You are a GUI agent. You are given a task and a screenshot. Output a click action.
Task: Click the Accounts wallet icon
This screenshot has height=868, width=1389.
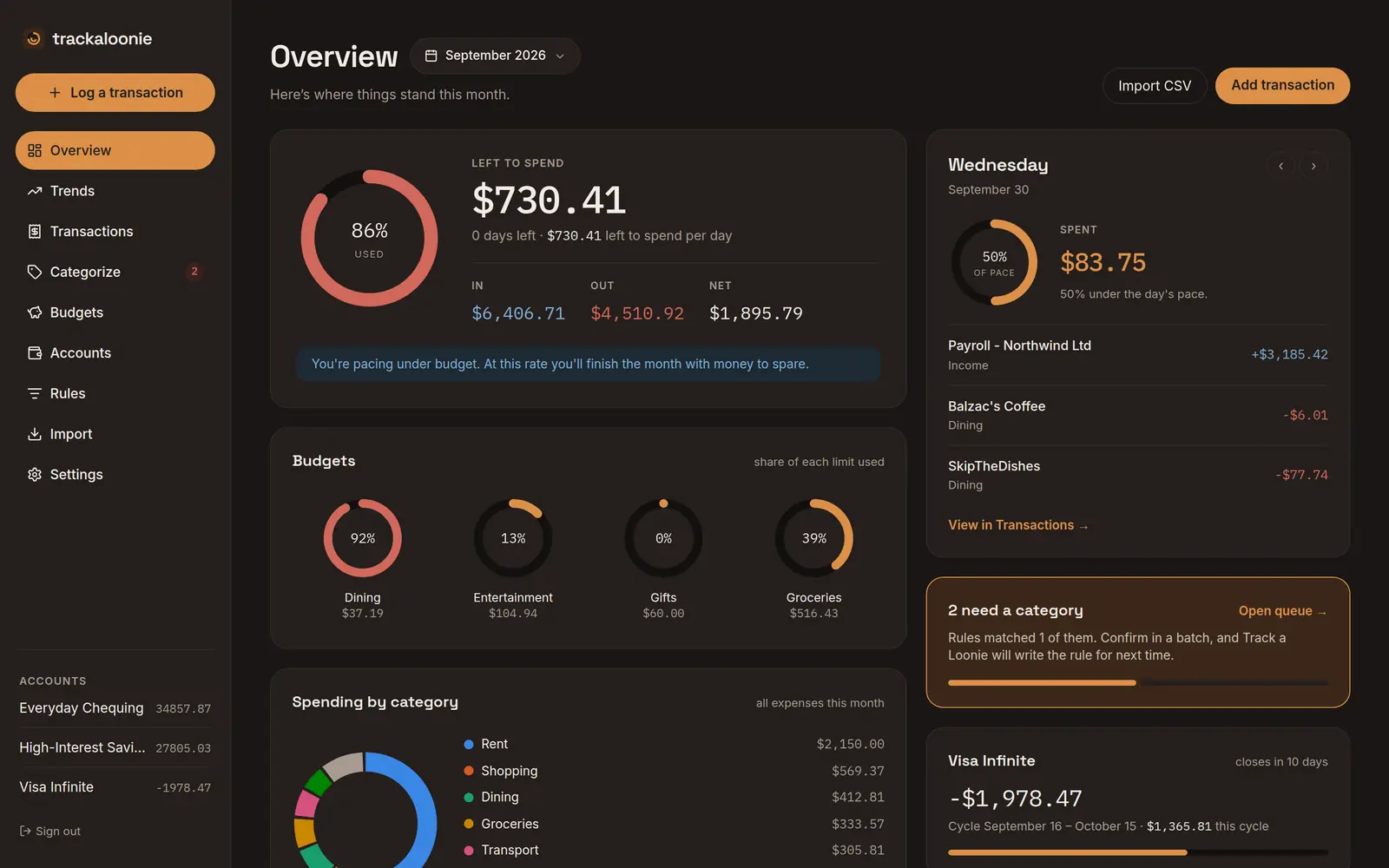click(35, 353)
